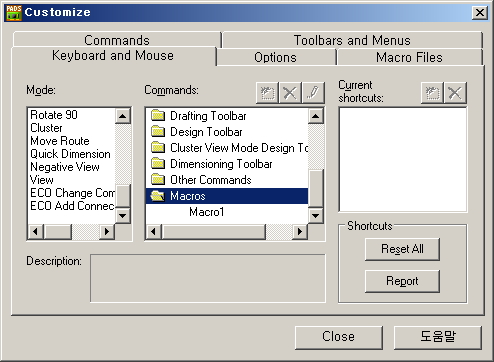Switch to the Commands tab
The height and width of the screenshot is (362, 494).
[117, 40]
